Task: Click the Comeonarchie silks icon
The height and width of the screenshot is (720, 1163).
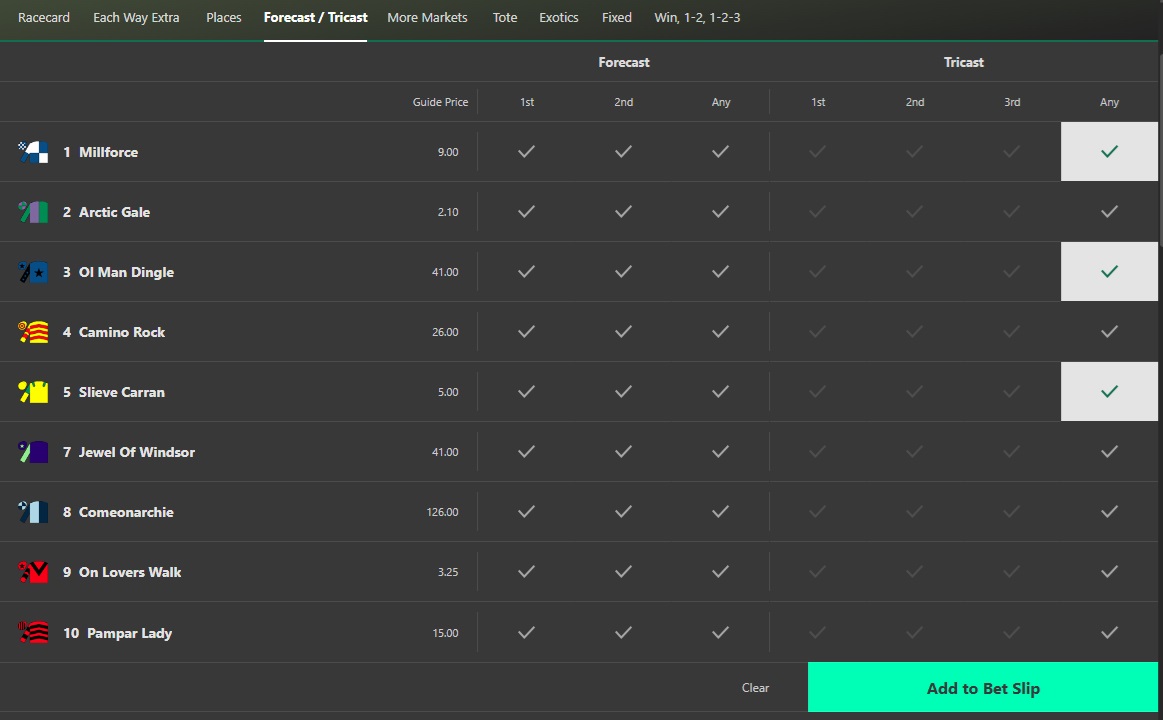Action: tap(30, 511)
